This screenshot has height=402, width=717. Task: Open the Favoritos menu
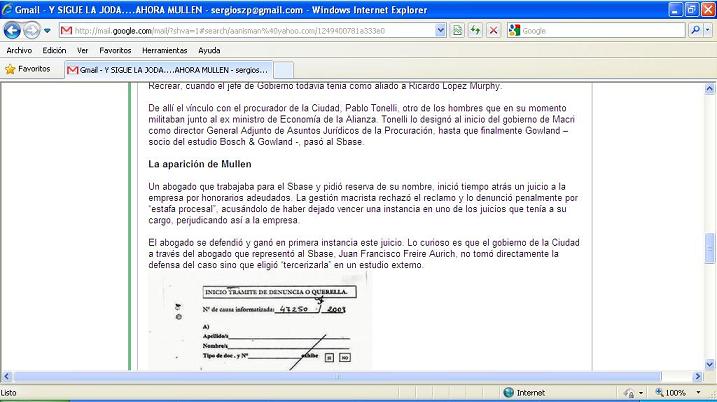[115, 50]
